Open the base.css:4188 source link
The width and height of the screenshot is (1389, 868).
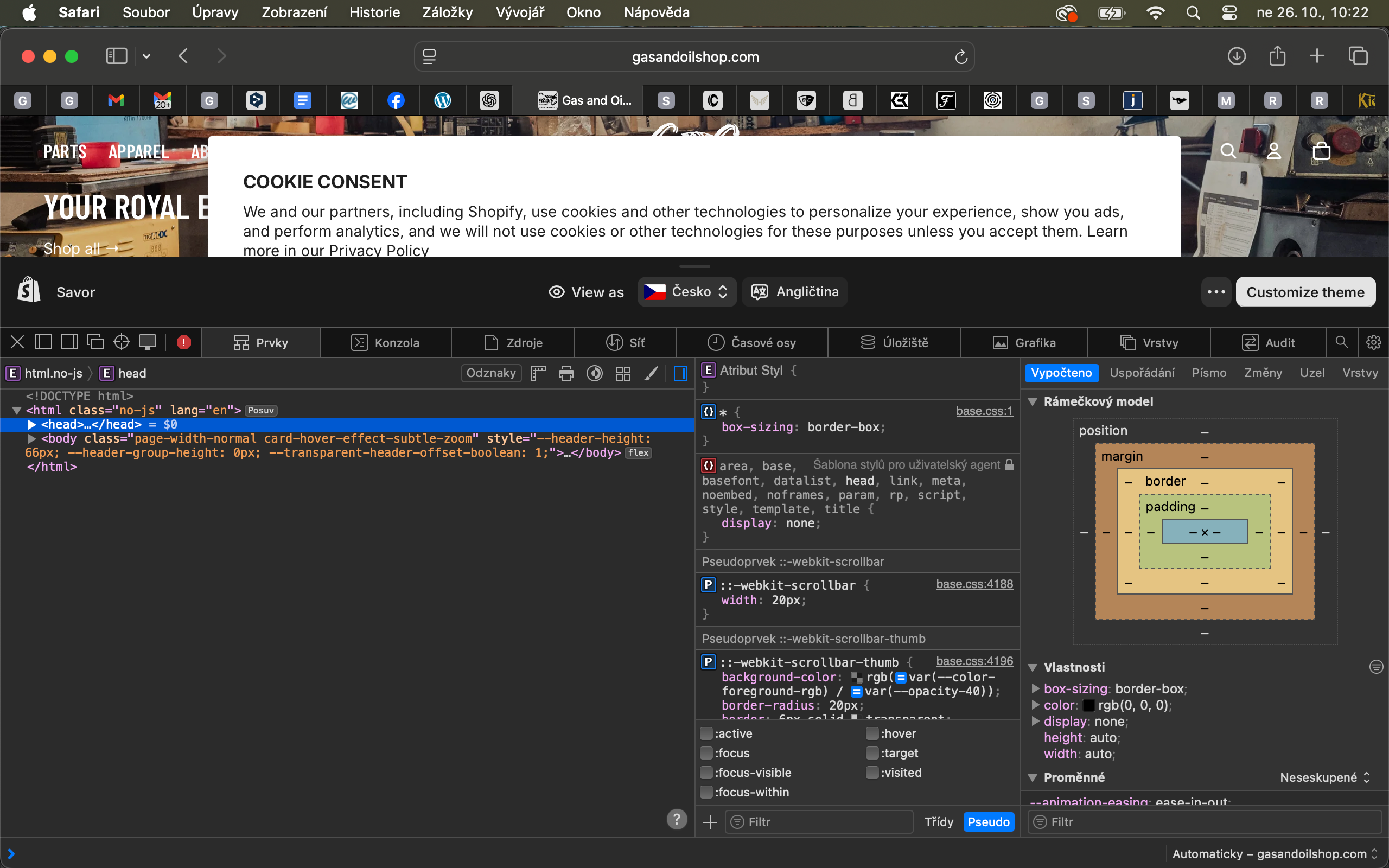974,584
